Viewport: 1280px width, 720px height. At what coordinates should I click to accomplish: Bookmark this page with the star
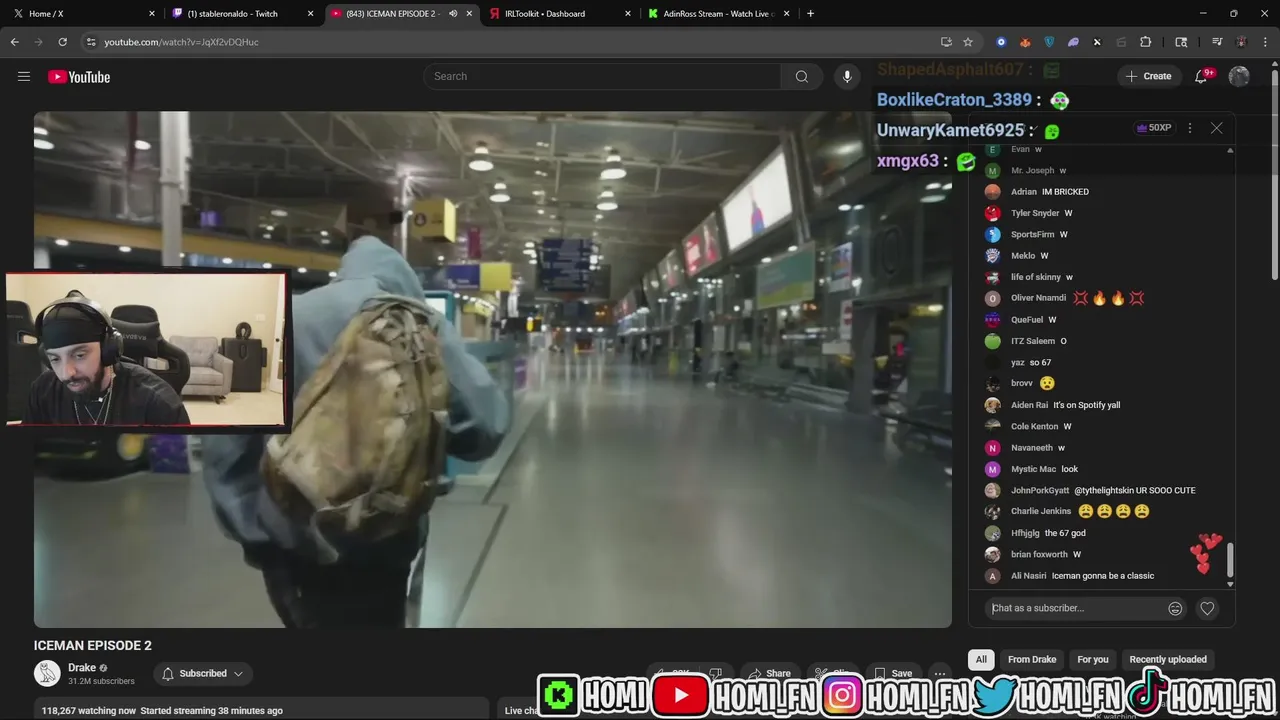[968, 42]
